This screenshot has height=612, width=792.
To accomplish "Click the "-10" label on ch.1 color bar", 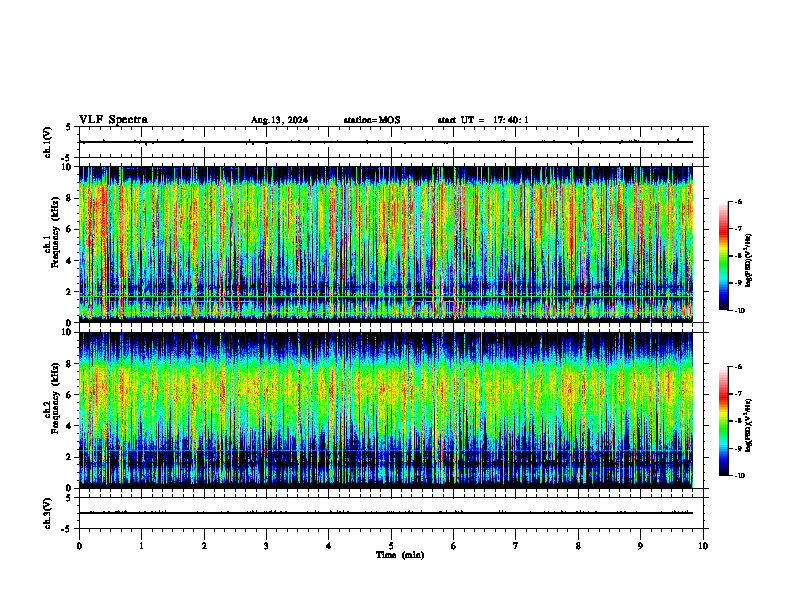I will pos(739,311).
